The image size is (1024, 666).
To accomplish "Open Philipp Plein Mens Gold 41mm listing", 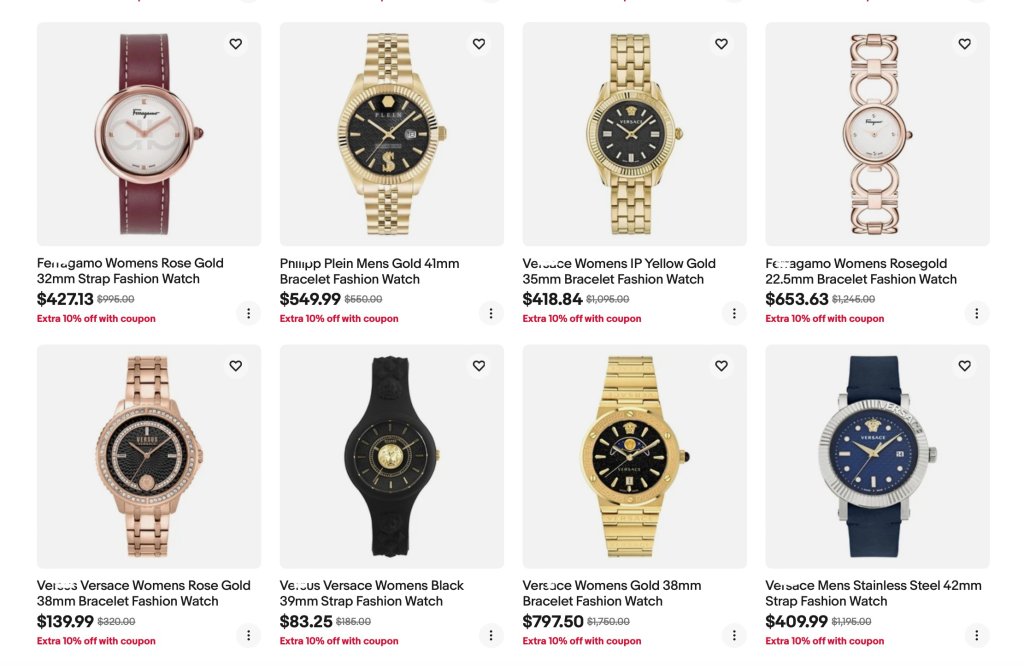I will pyautogui.click(x=369, y=271).
